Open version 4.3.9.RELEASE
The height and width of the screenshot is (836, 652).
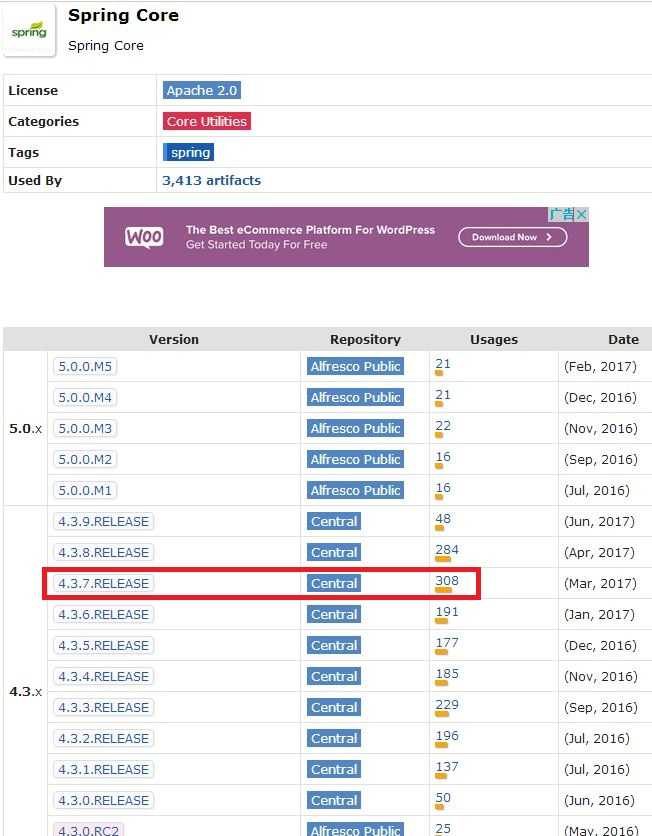tap(103, 521)
